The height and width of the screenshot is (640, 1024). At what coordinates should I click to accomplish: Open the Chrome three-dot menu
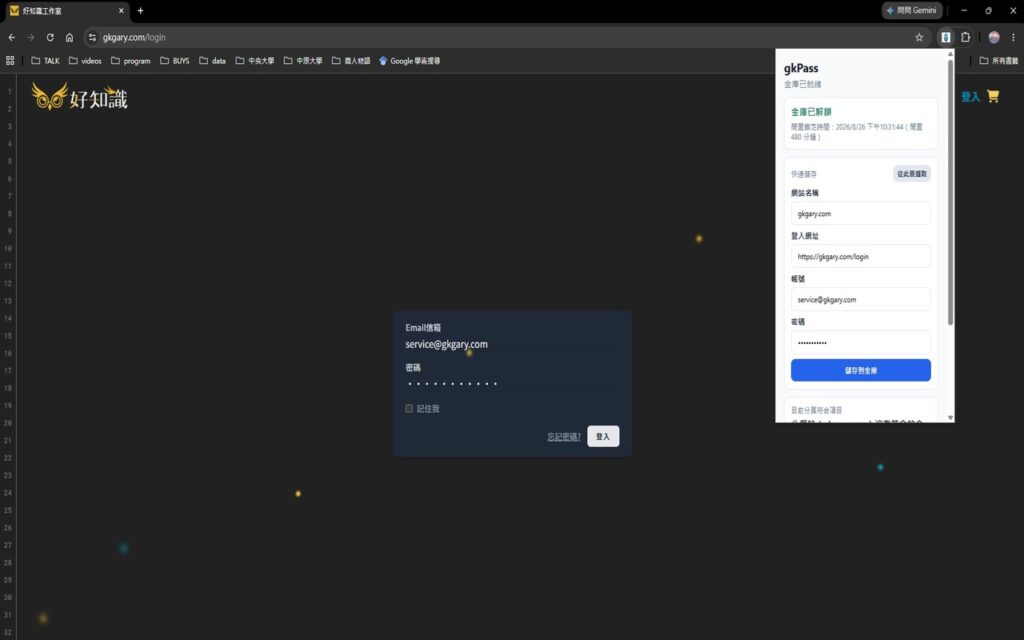tap(1013, 37)
